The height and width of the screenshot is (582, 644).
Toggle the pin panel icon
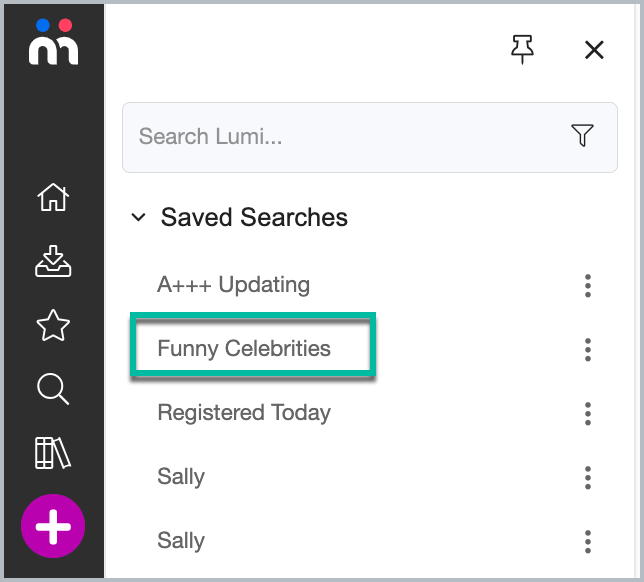pos(522,50)
